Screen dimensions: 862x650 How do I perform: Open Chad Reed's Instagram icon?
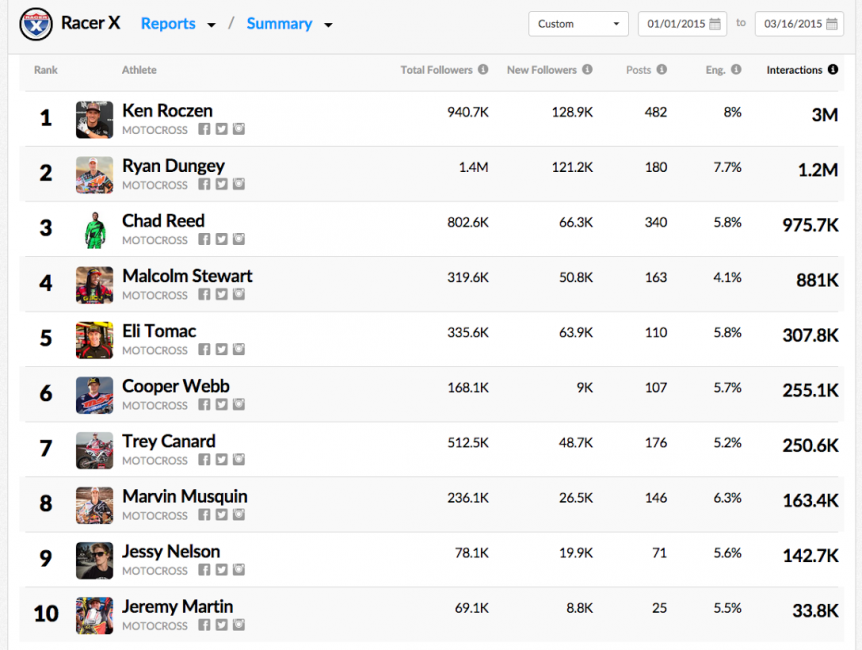tap(238, 239)
